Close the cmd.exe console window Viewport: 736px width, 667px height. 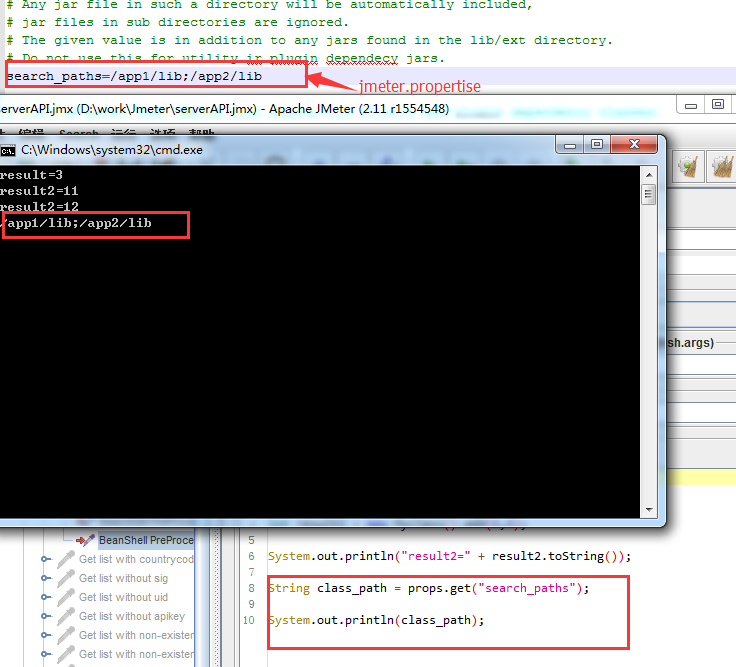point(634,145)
